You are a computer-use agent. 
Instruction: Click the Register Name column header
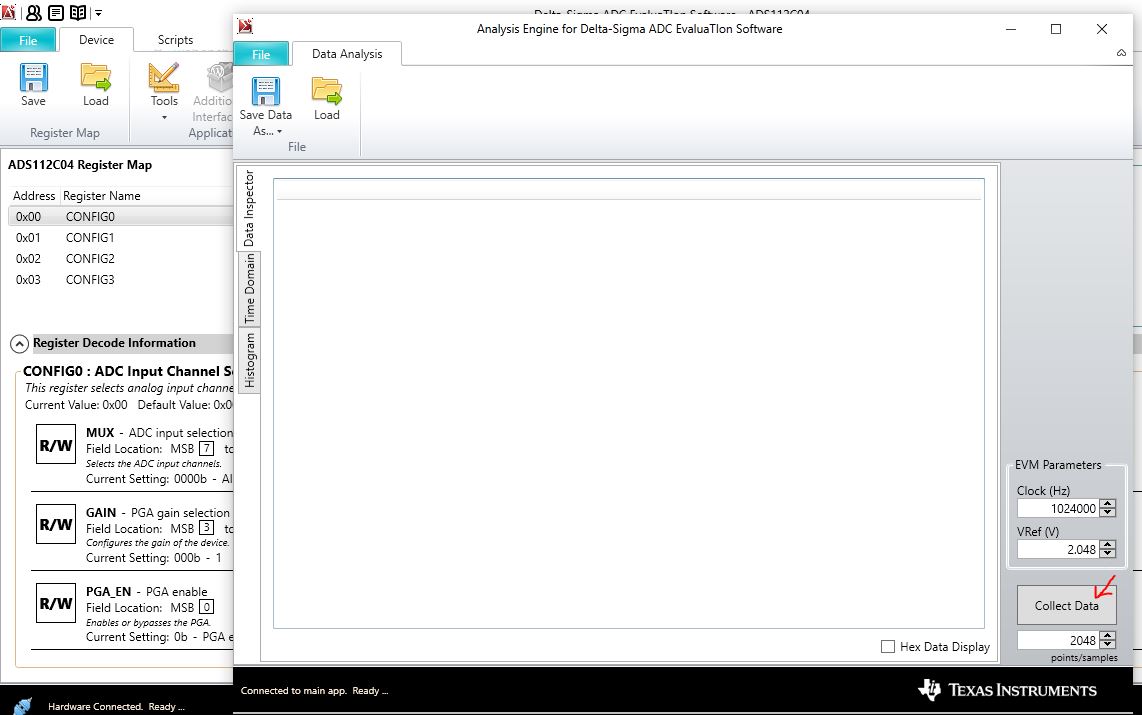(x=102, y=196)
